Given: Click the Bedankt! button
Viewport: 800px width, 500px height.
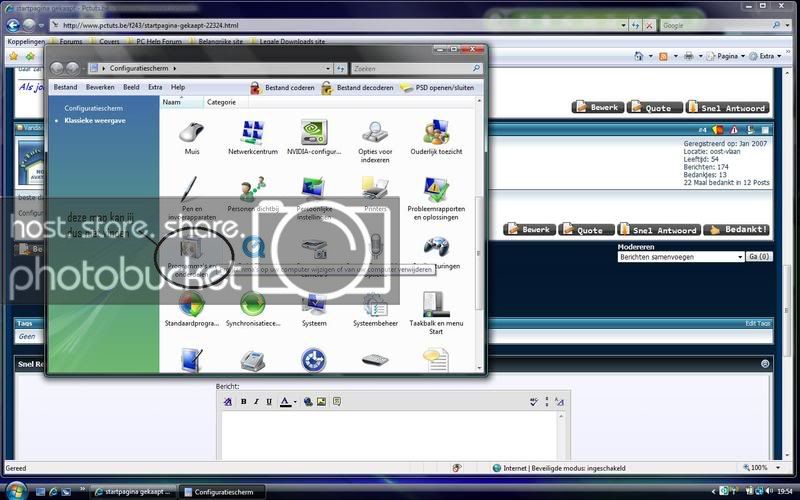Looking at the screenshot, I should coord(737,230).
